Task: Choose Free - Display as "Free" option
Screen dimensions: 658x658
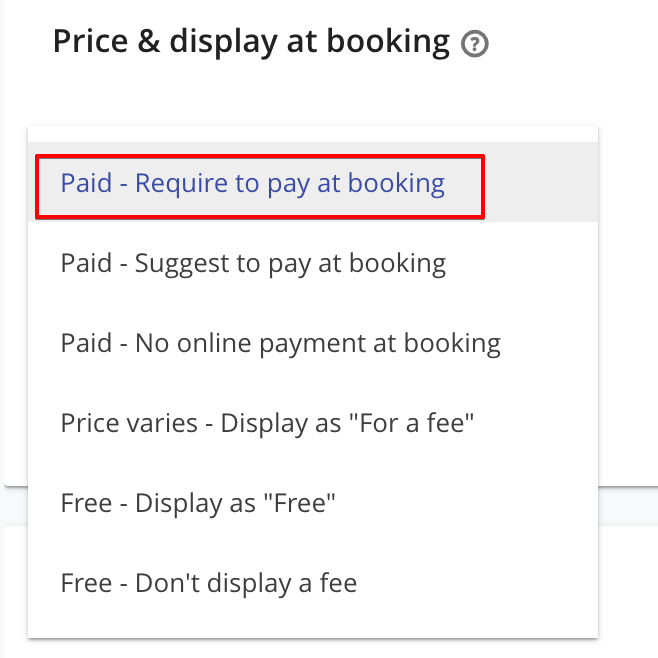Action: click(313, 502)
